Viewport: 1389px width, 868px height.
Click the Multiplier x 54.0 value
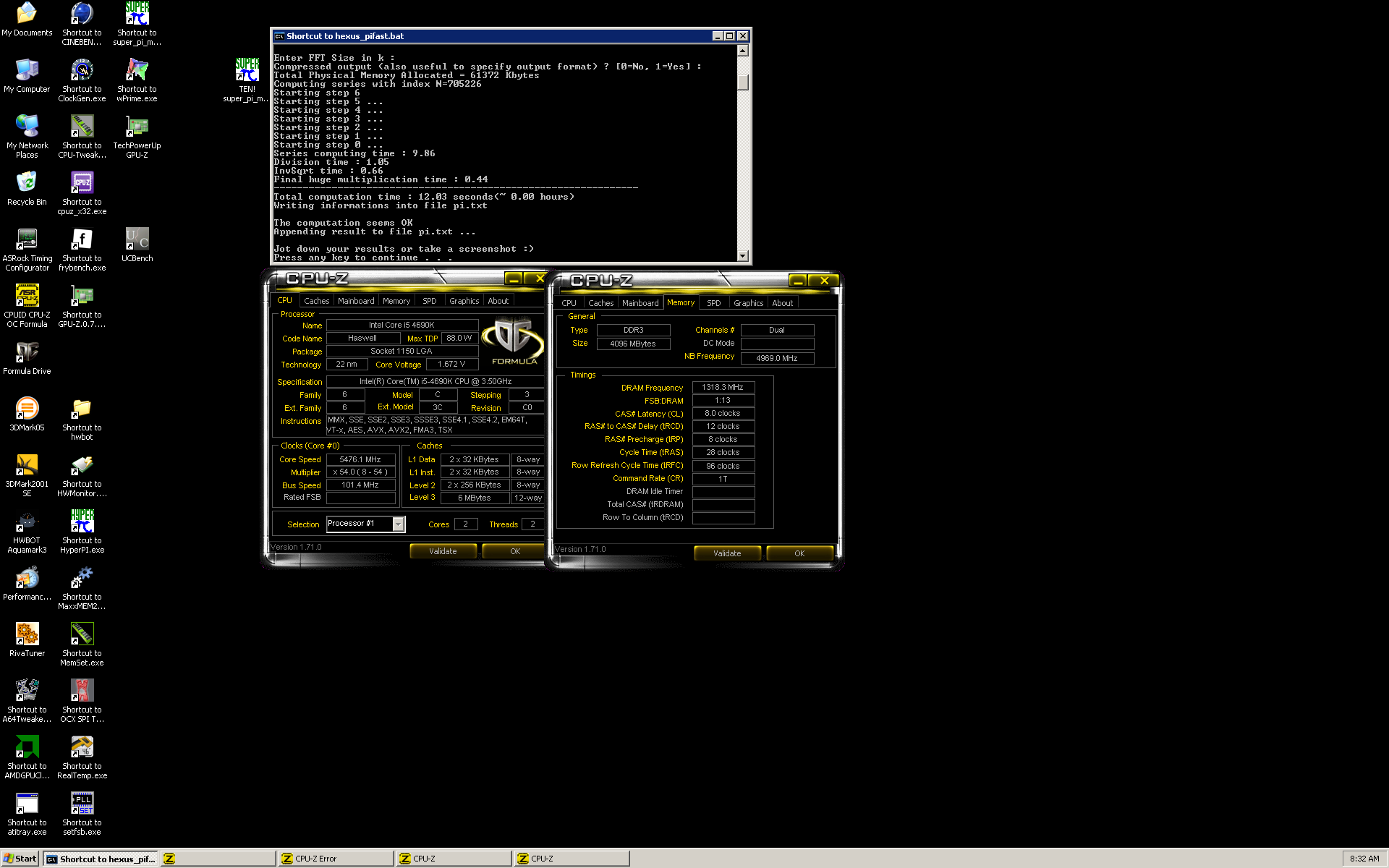pos(360,472)
